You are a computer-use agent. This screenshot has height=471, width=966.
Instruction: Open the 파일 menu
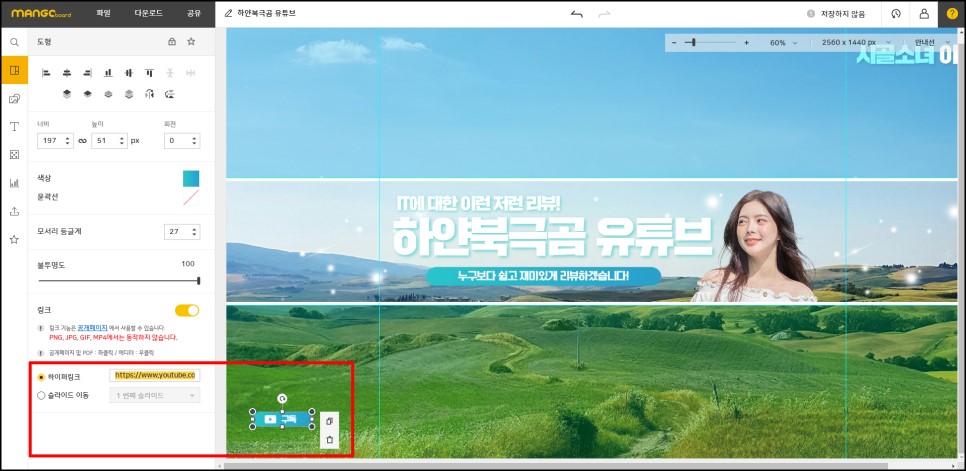104,13
